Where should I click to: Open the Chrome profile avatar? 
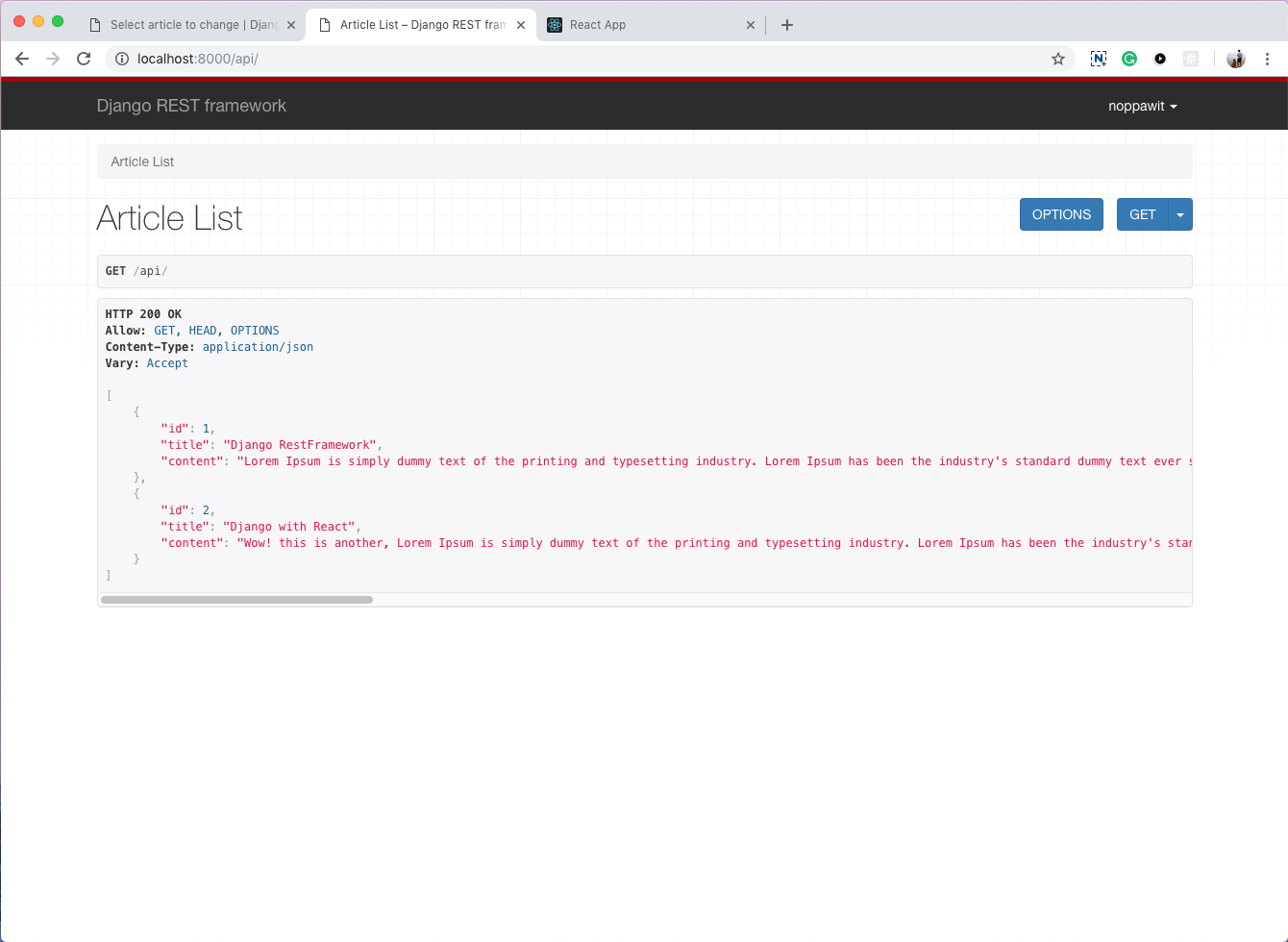[1236, 59]
